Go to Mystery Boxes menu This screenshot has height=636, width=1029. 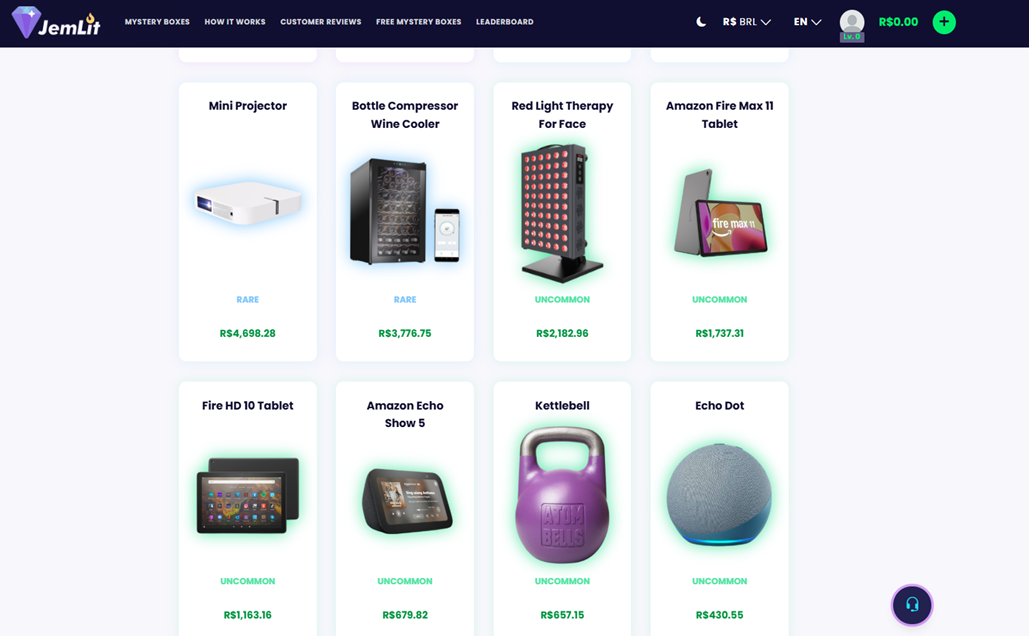point(157,22)
